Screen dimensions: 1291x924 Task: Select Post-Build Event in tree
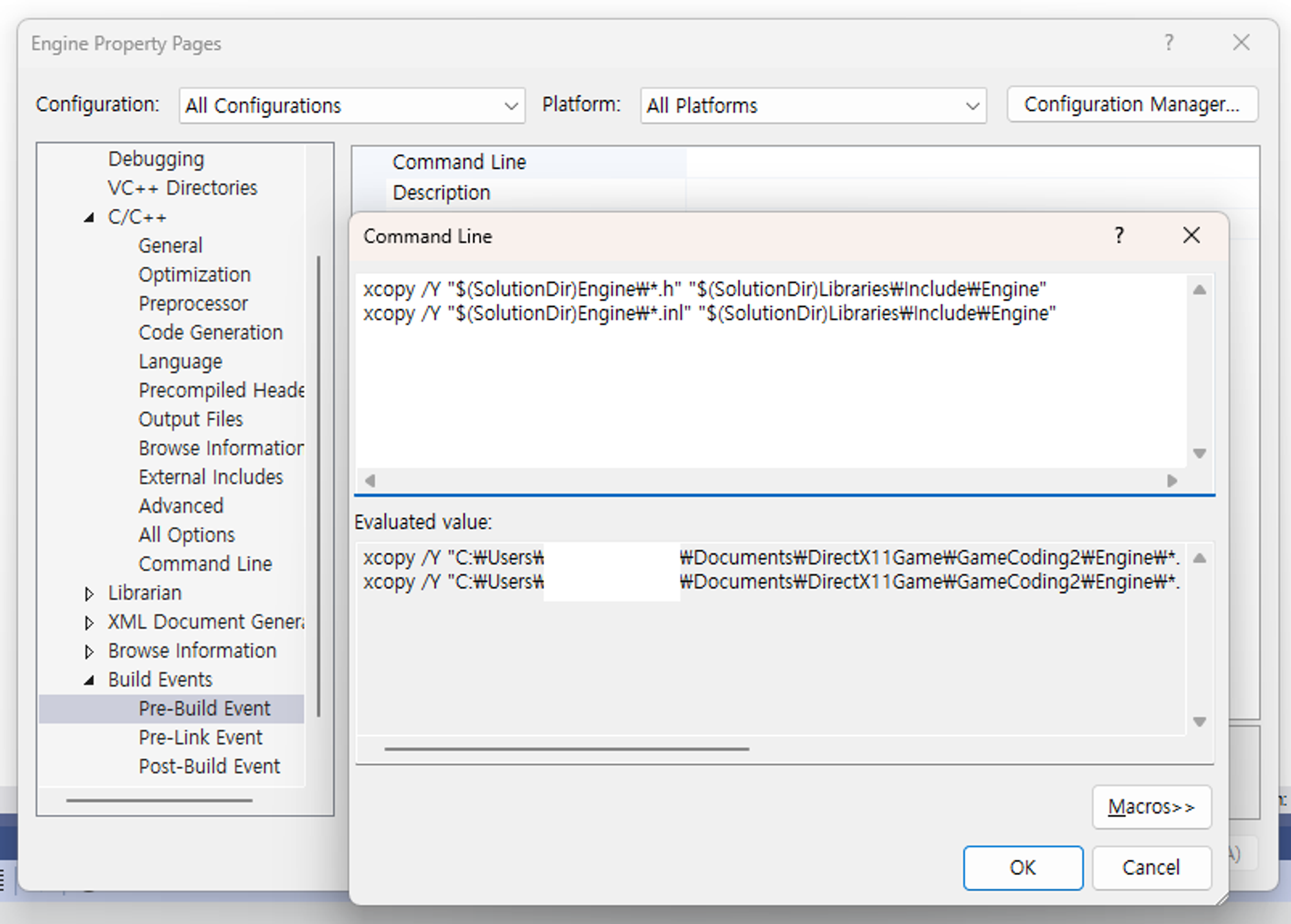[209, 766]
